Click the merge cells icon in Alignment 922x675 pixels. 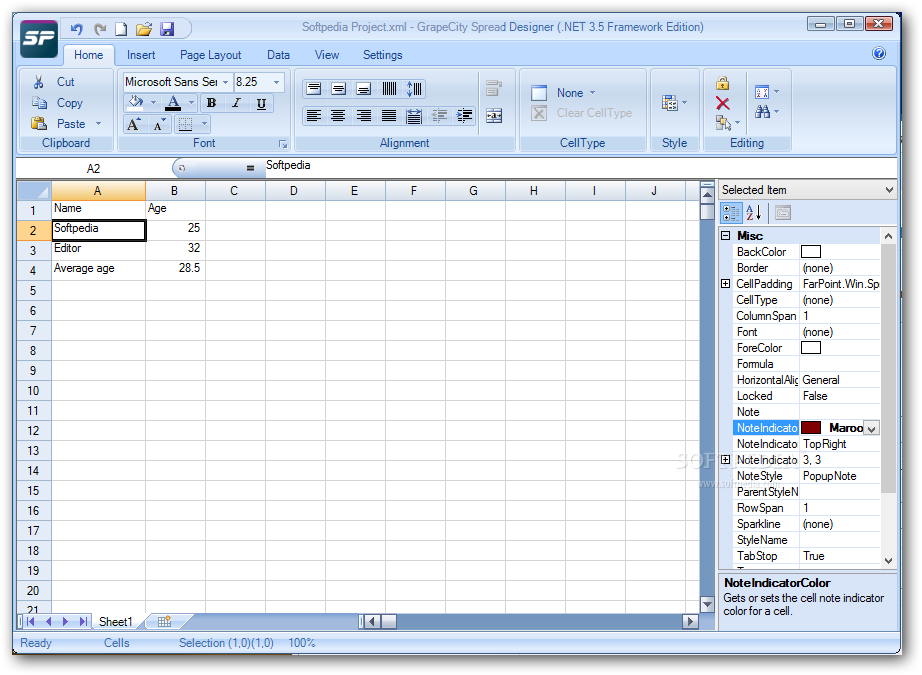(494, 115)
